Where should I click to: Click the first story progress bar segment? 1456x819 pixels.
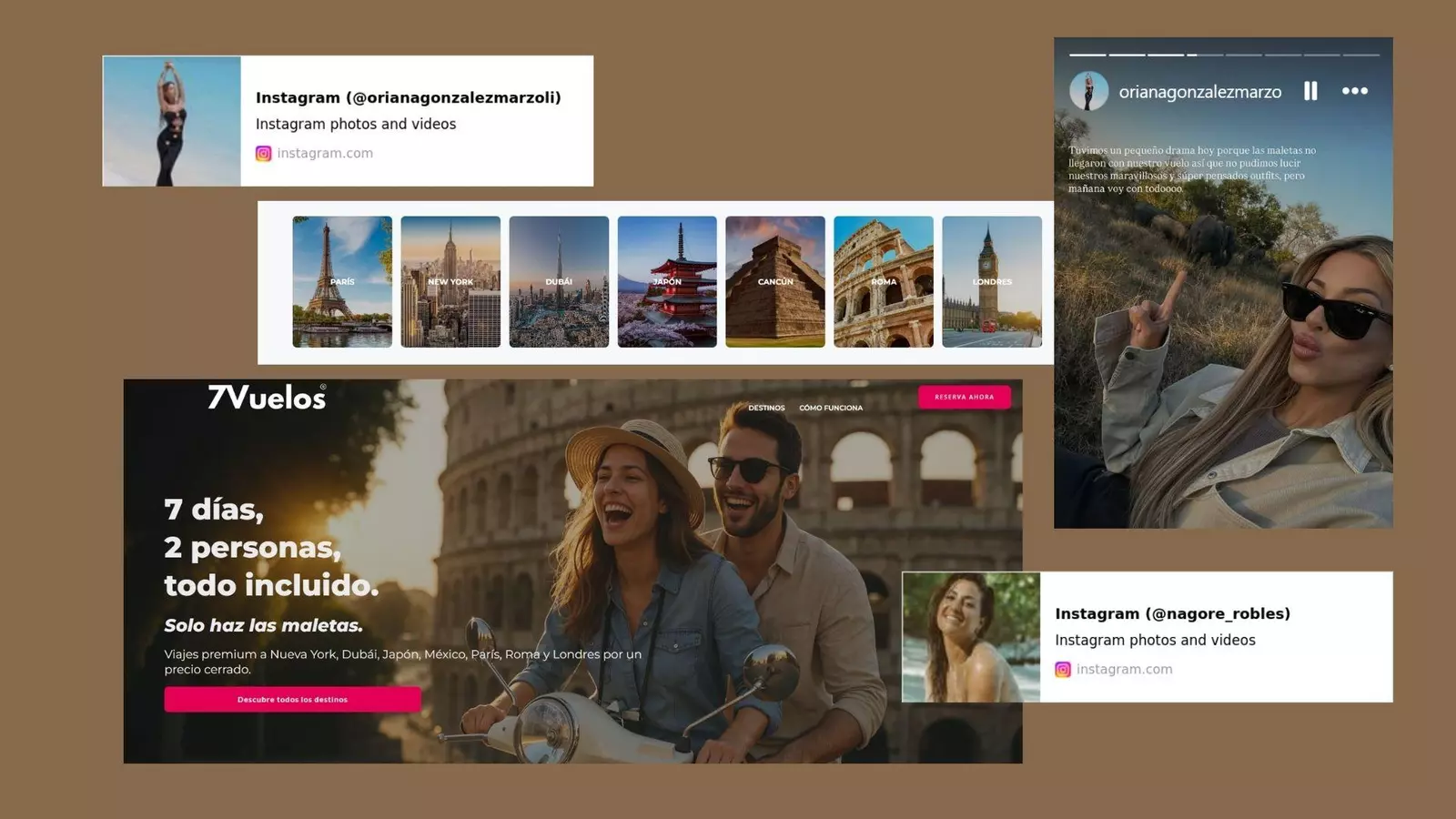click(1087, 55)
